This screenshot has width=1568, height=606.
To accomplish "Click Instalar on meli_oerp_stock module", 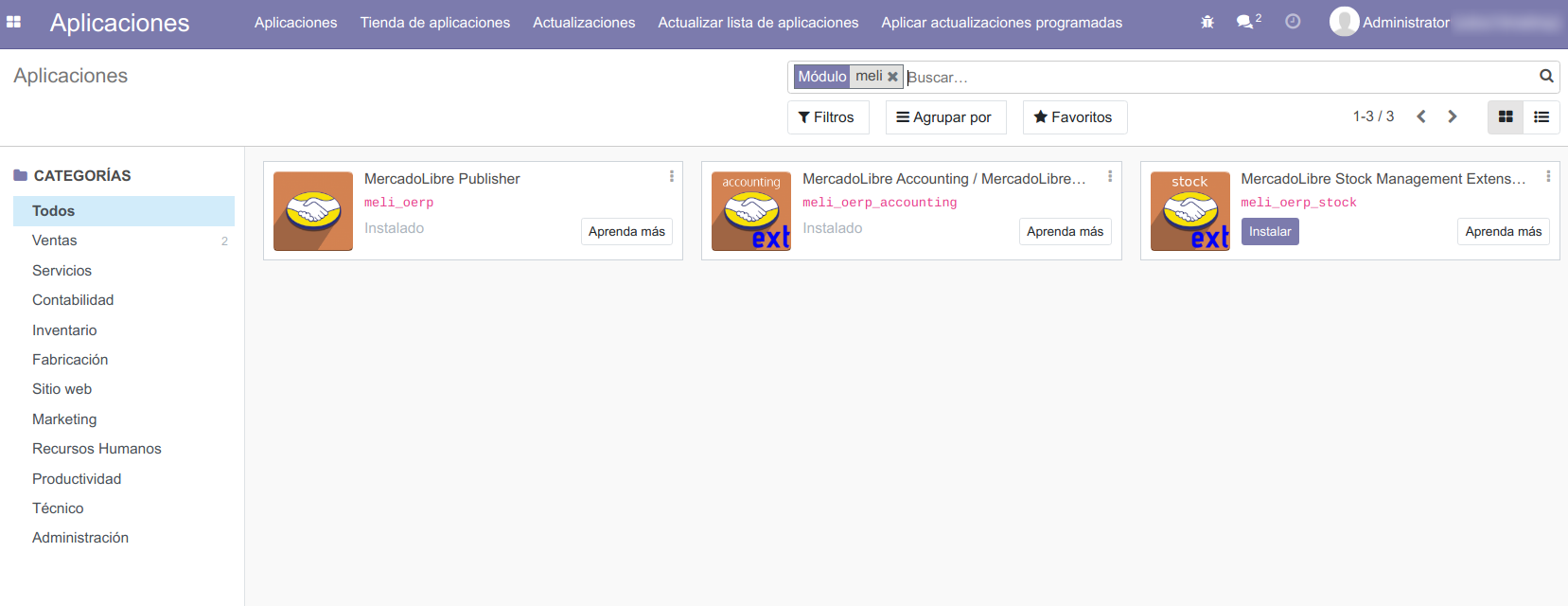I will tap(1270, 231).
